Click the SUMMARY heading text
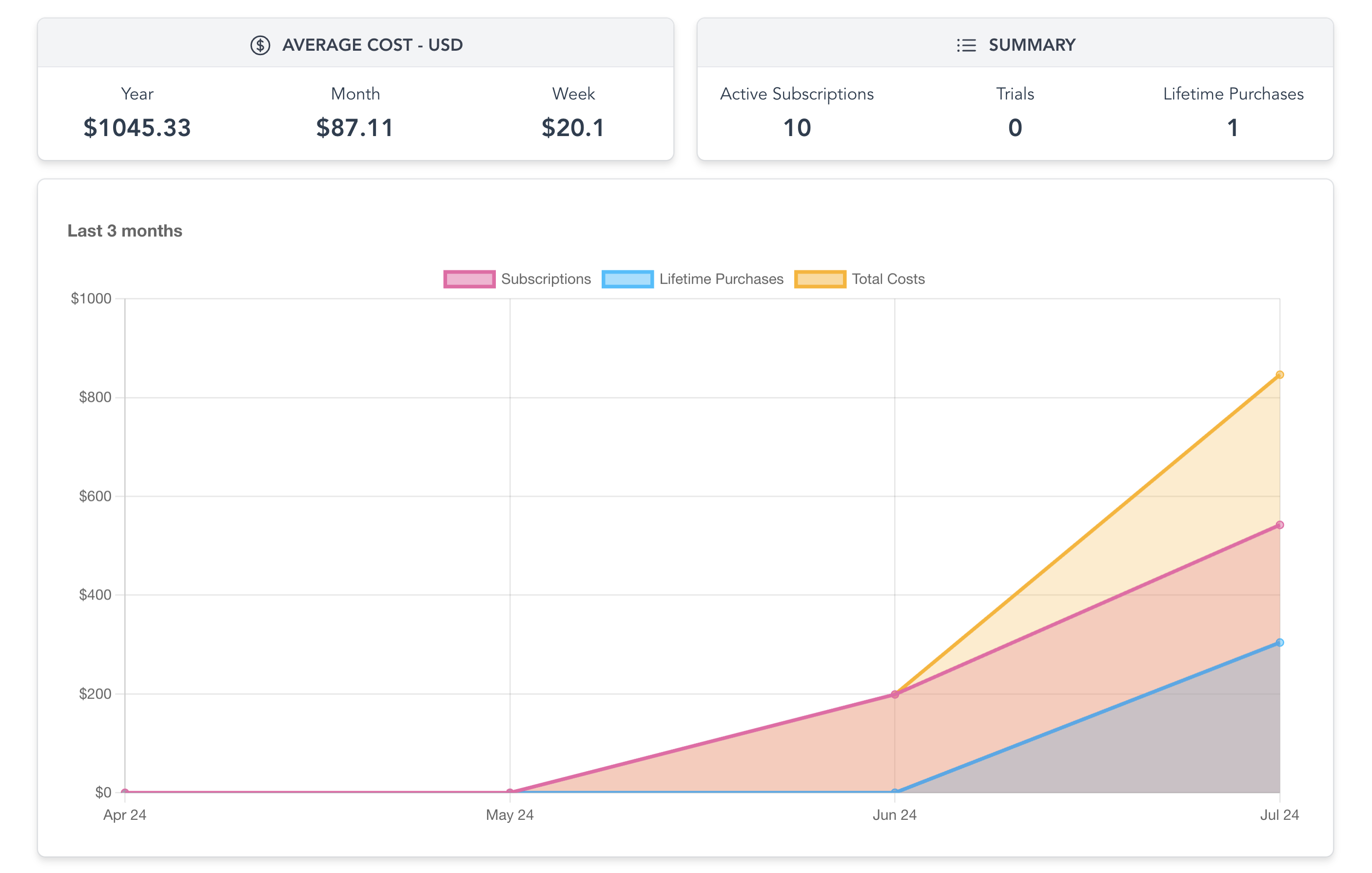The image size is (1372, 873). point(1032,45)
